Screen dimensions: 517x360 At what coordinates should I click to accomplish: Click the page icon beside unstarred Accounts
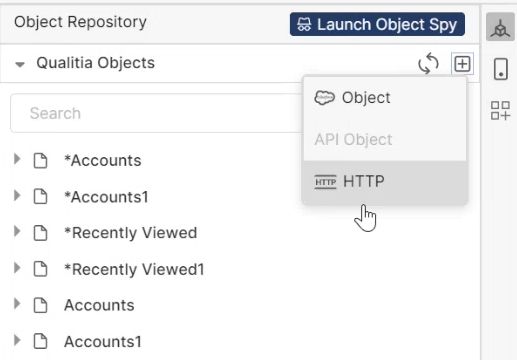[x=40, y=305]
